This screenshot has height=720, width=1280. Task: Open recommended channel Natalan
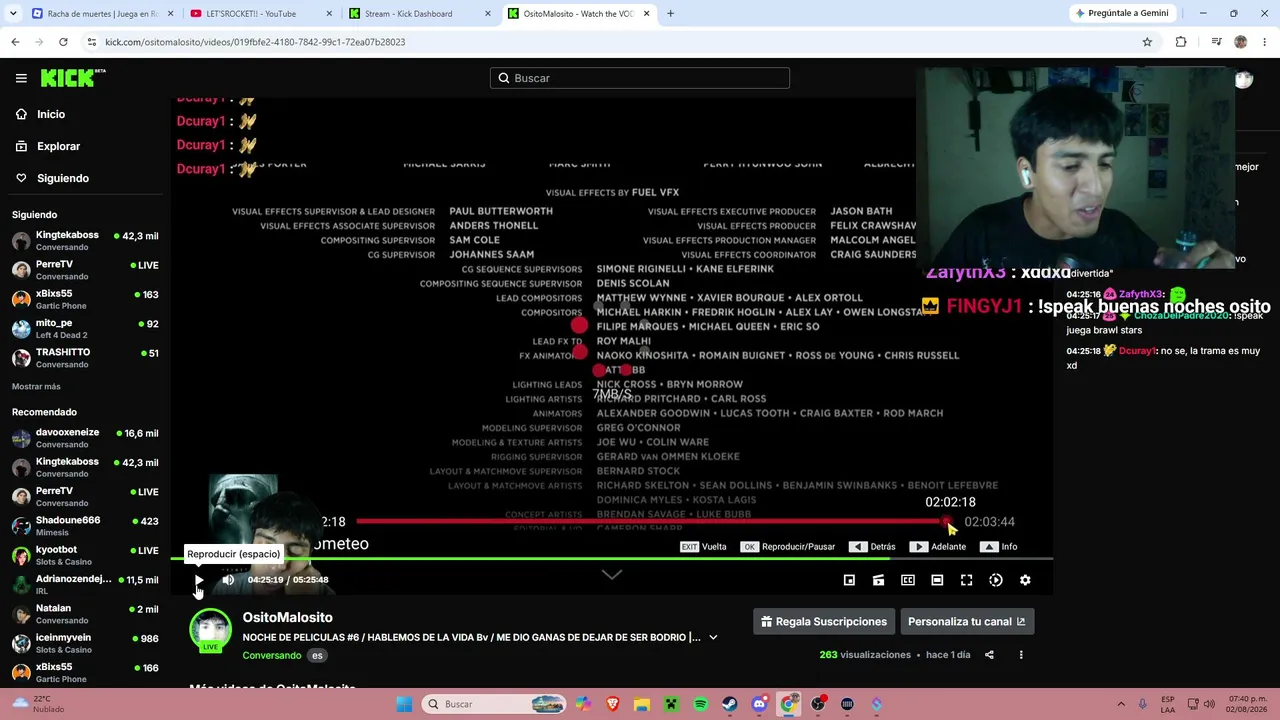coord(85,614)
